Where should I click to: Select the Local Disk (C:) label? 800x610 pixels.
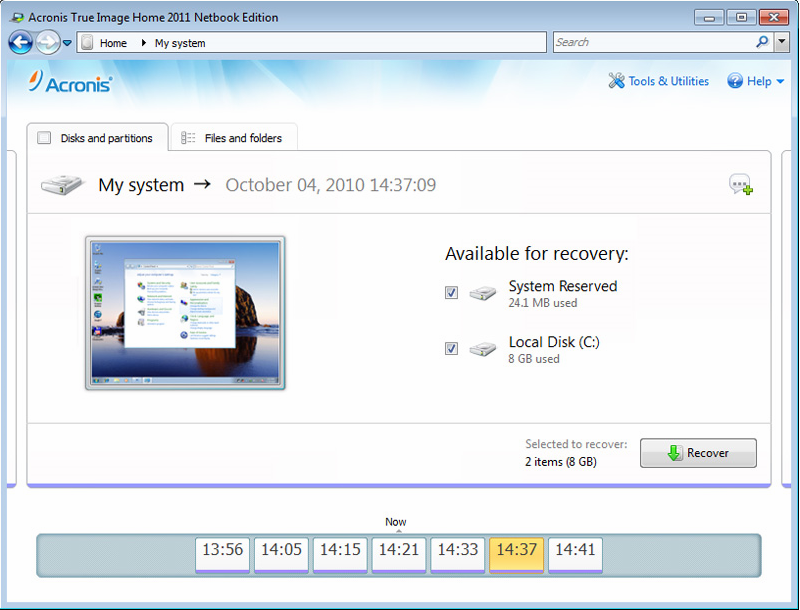554,342
